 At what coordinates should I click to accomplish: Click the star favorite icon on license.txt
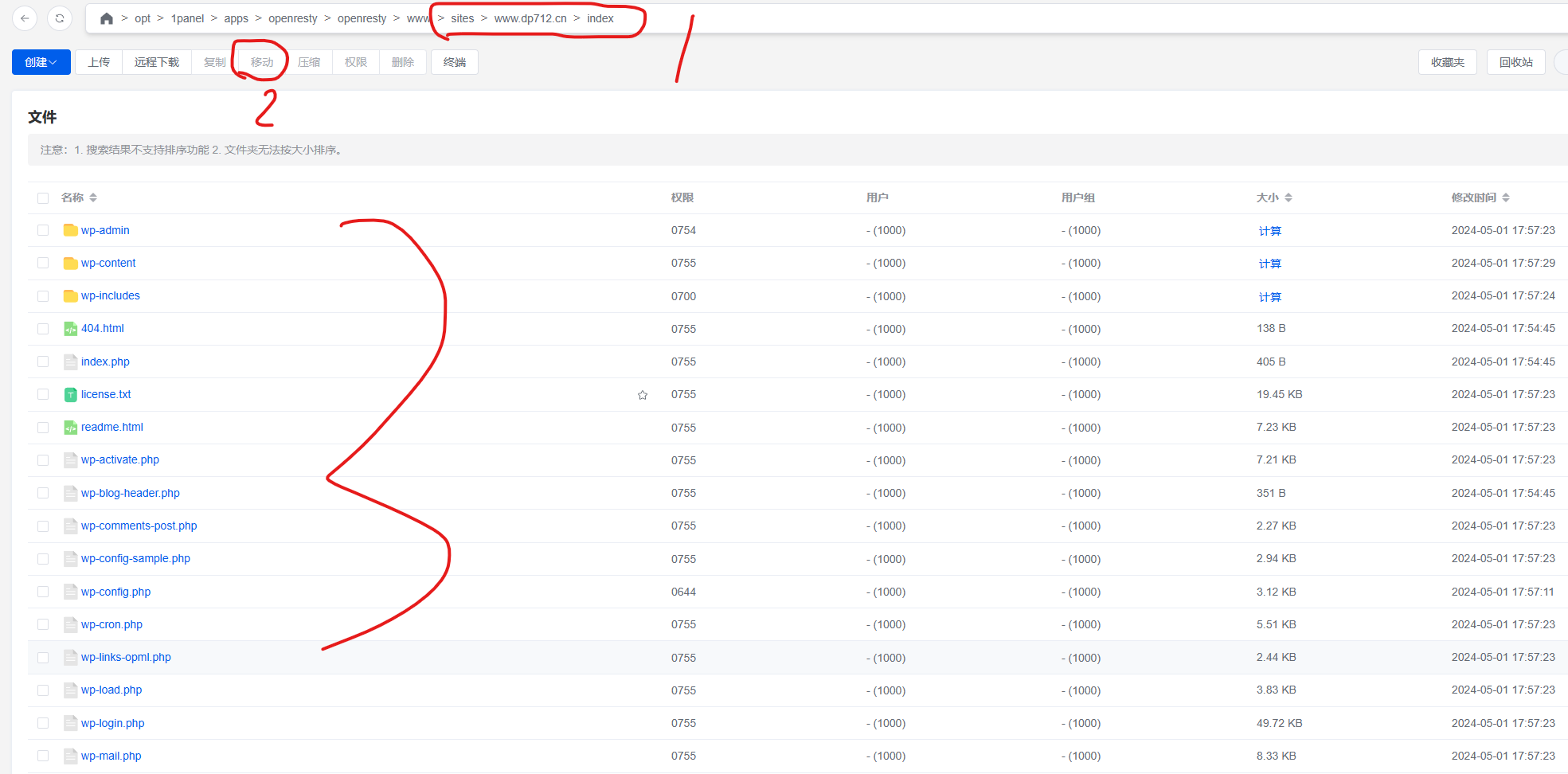coord(643,395)
